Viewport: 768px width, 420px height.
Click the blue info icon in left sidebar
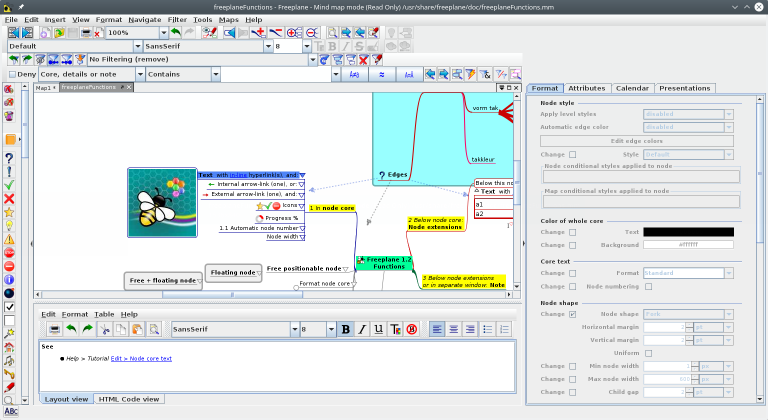9,280
